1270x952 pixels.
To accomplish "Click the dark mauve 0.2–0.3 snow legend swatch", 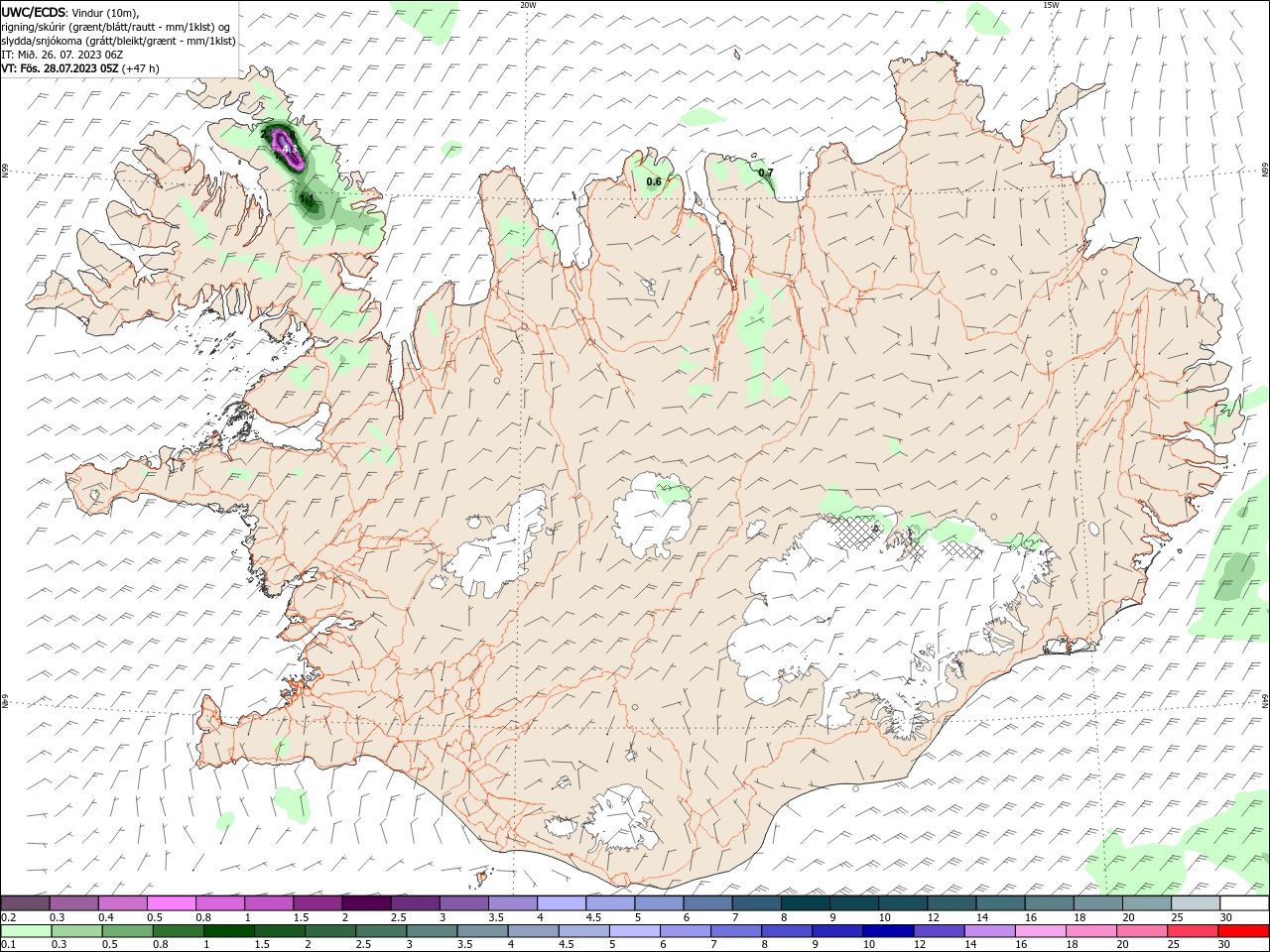I will tap(26, 903).
